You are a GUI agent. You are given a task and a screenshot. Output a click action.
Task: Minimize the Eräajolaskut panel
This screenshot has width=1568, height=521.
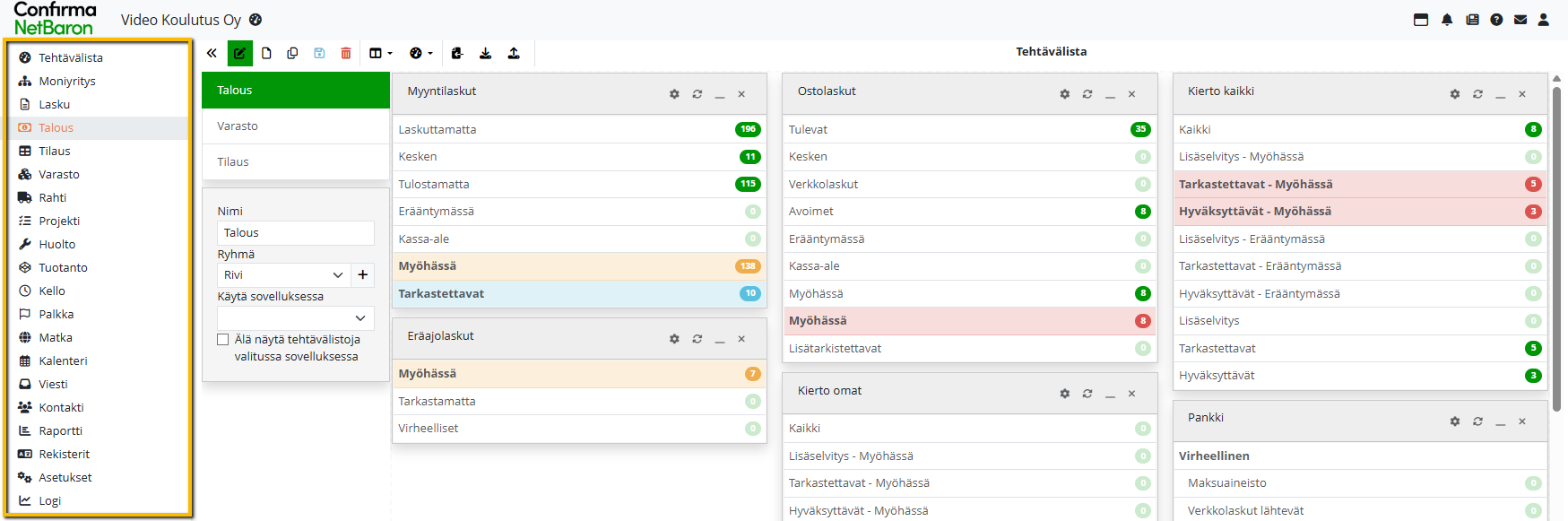coord(719,340)
